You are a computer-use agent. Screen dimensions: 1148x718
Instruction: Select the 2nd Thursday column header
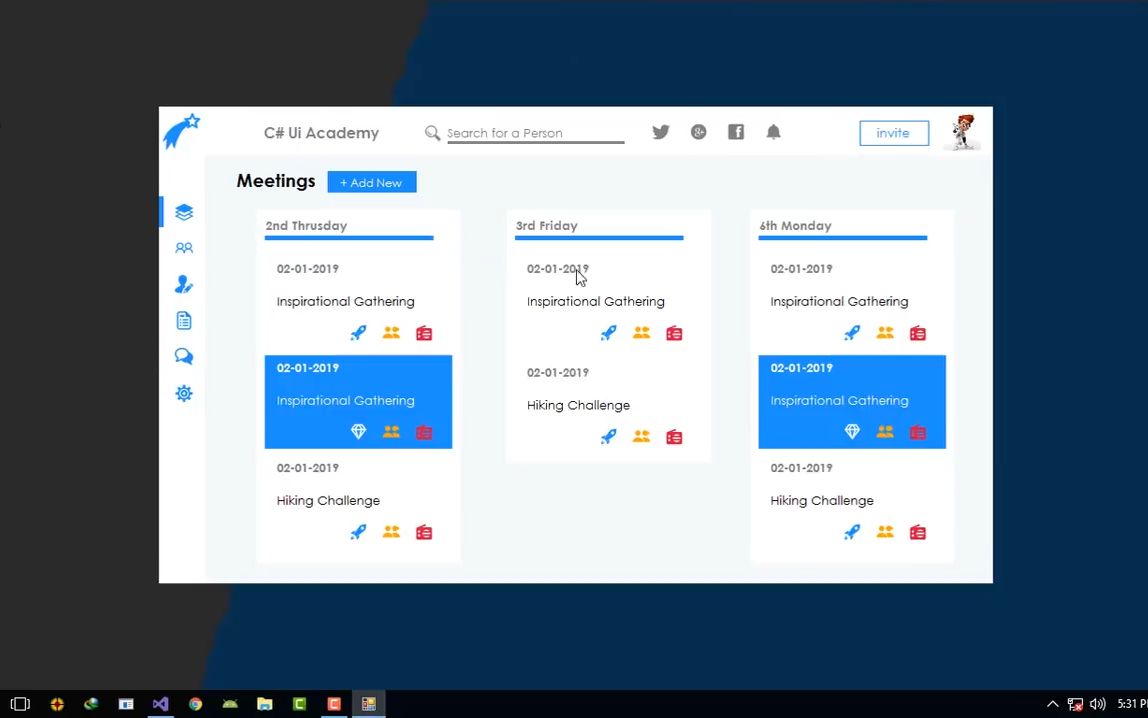pyautogui.click(x=306, y=225)
